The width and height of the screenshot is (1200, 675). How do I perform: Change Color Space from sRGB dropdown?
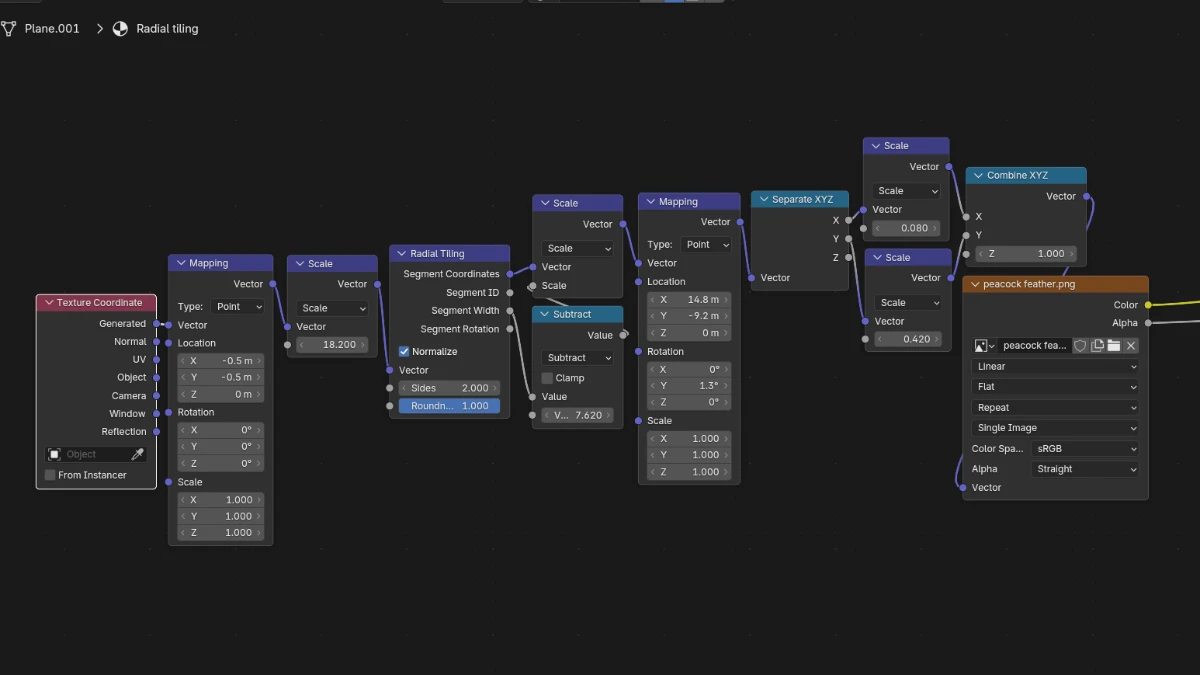pyautogui.click(x=1085, y=448)
